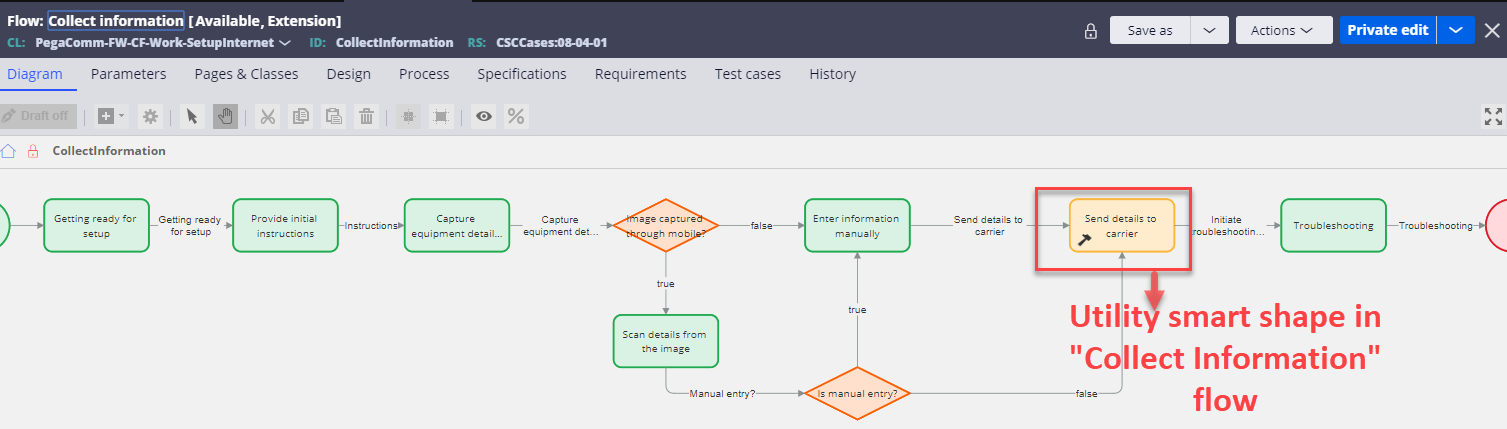Viewport: 1507px width, 429px height.
Task: Open flow properties gear icon
Action: [x=150, y=116]
